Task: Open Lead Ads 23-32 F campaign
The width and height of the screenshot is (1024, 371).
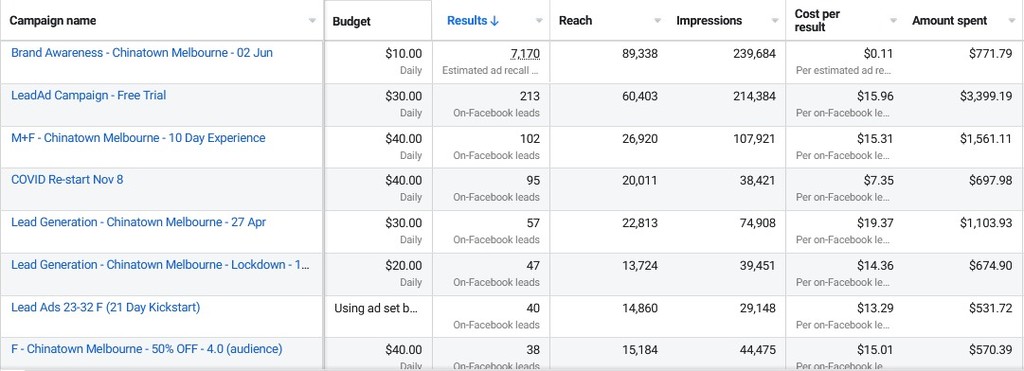Action: tap(105, 307)
